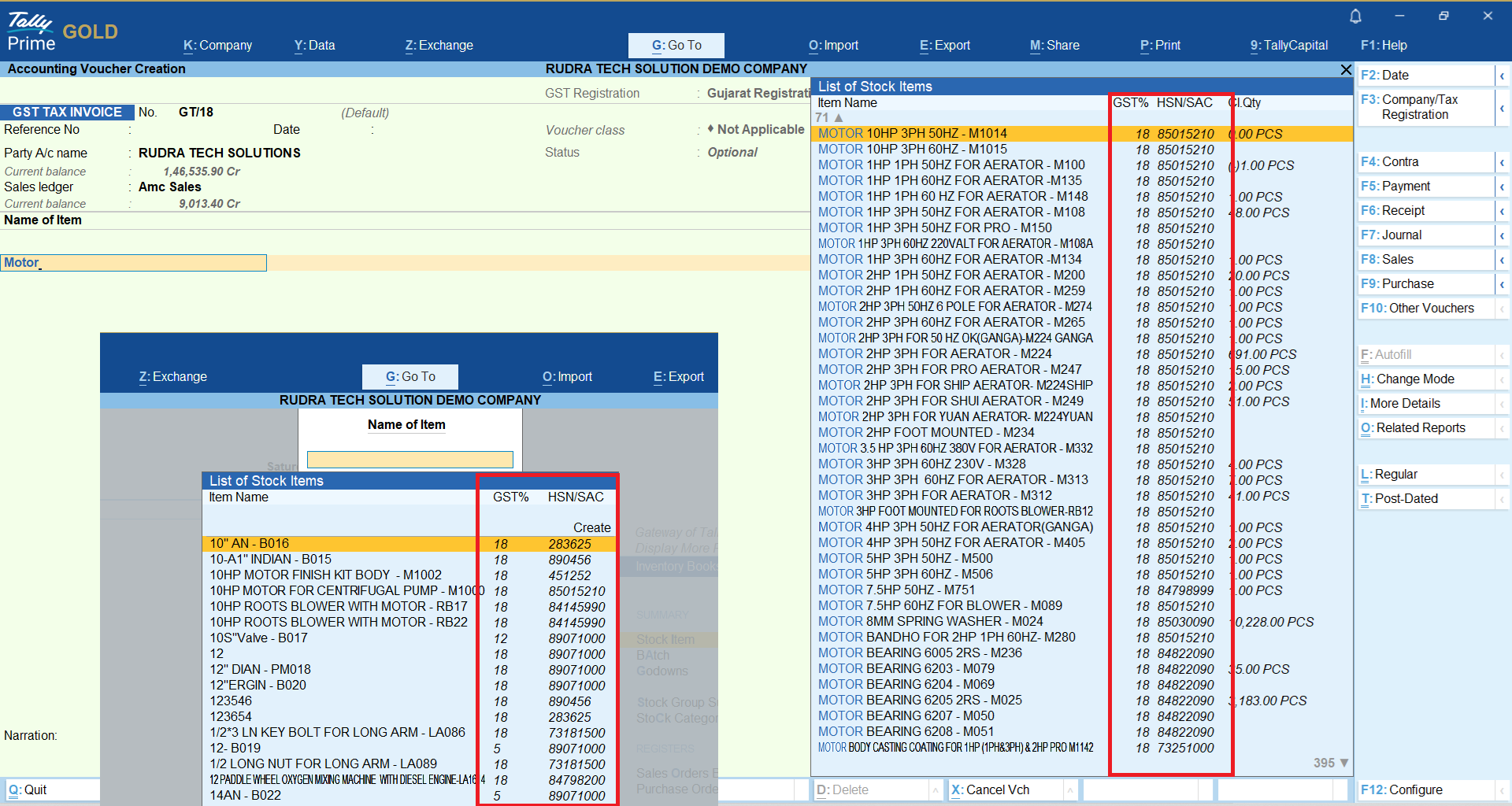
Task: Open the M: Share menu
Action: tap(1054, 46)
